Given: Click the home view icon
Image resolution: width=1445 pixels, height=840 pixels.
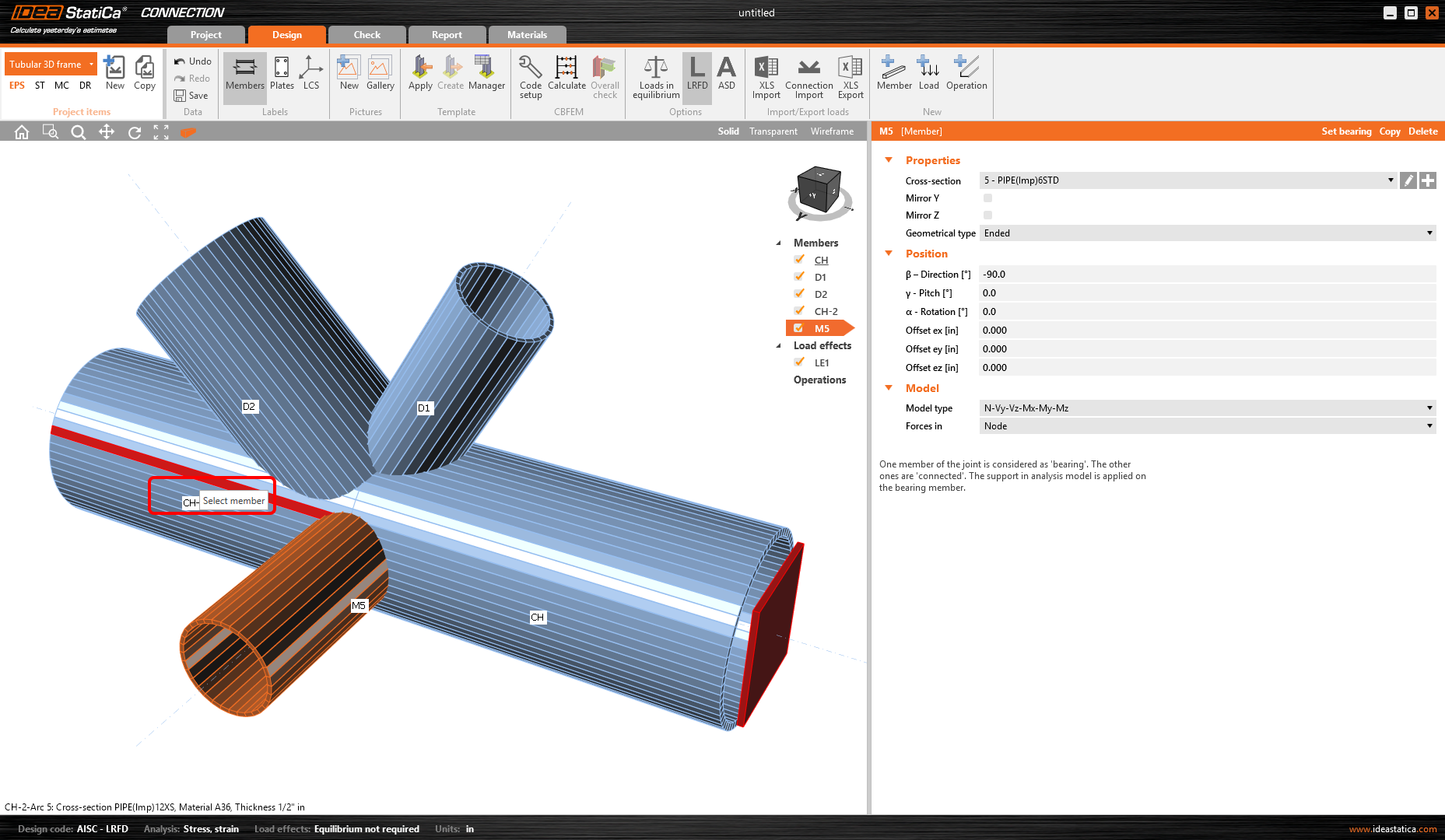Looking at the screenshot, I should pyautogui.click(x=22, y=132).
